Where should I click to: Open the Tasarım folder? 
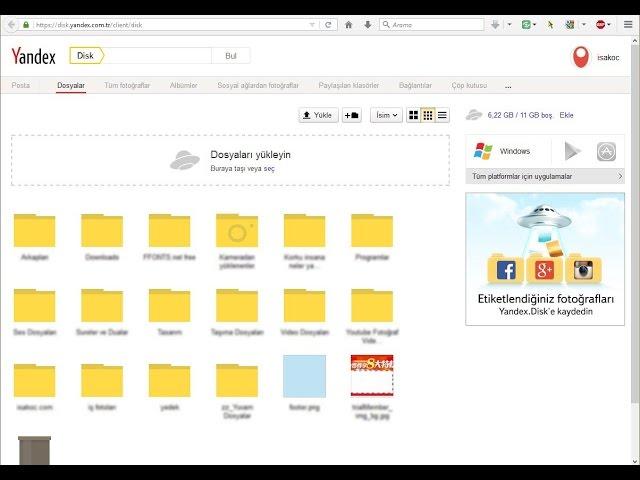[169, 306]
